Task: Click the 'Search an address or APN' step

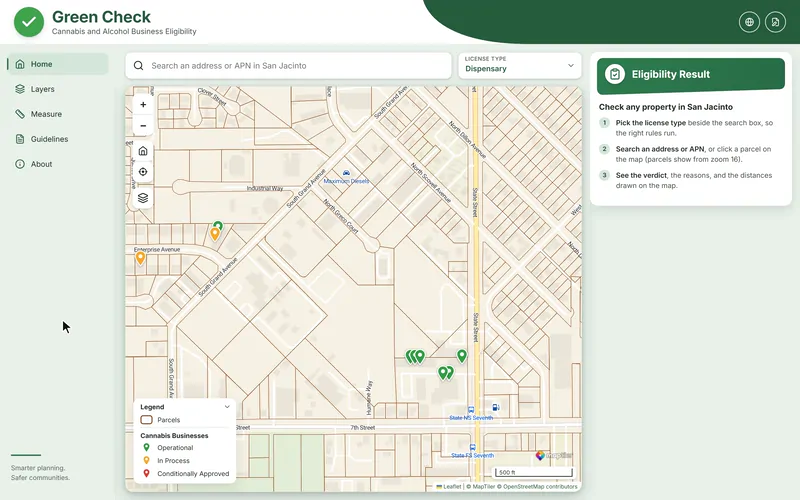Action: point(693,154)
